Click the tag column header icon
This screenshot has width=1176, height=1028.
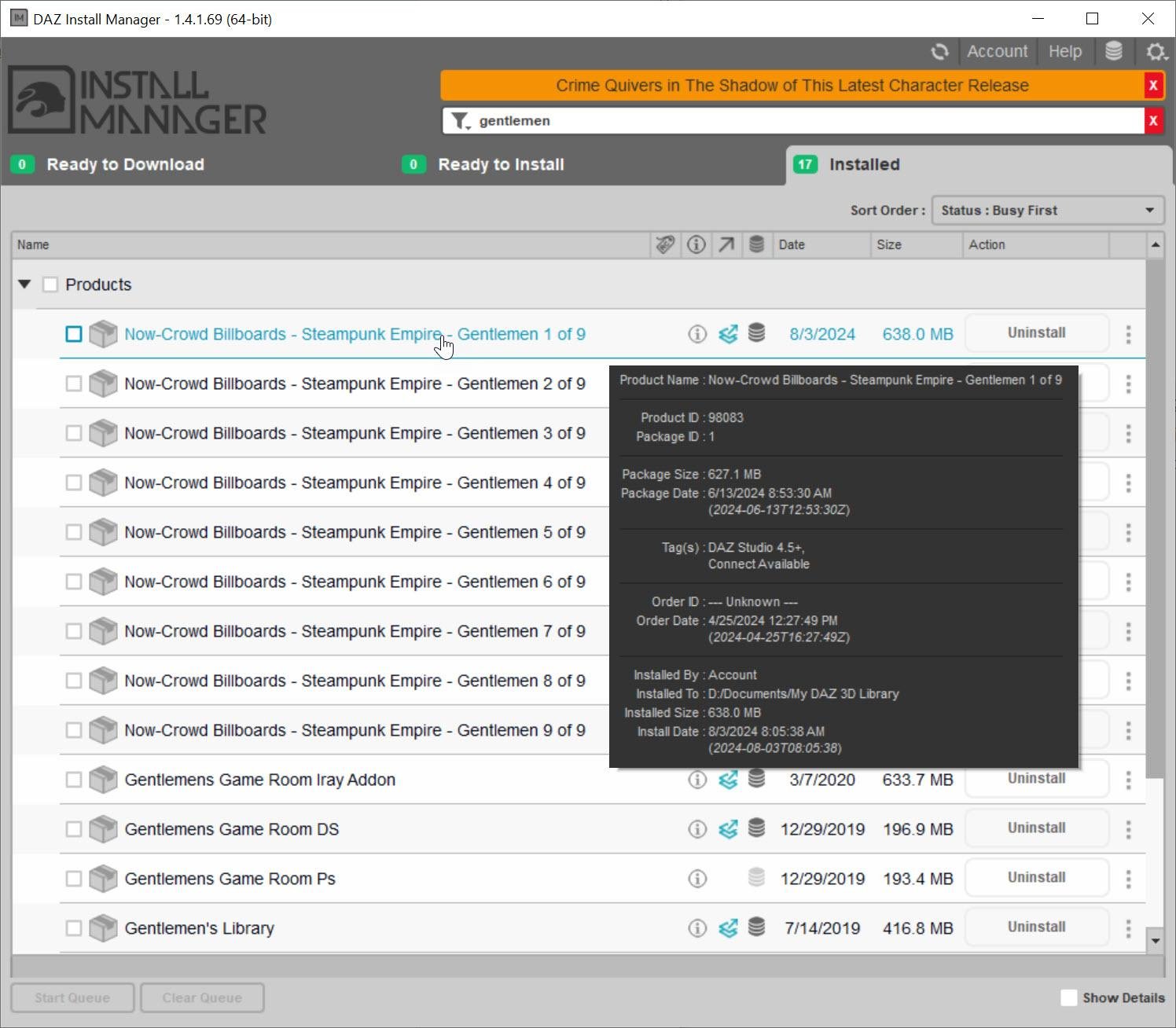pos(665,244)
